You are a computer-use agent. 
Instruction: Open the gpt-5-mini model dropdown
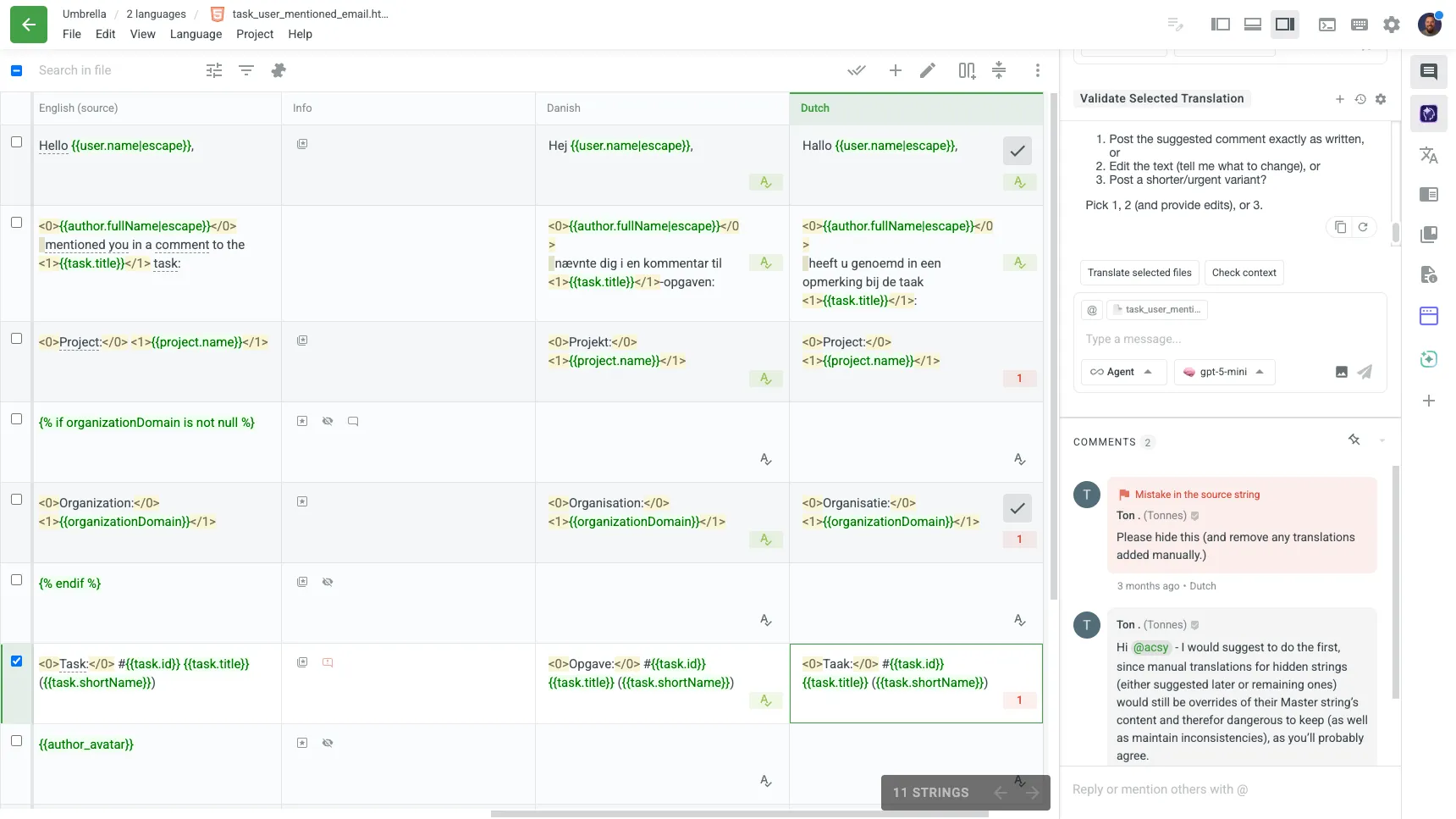pyautogui.click(x=1224, y=372)
